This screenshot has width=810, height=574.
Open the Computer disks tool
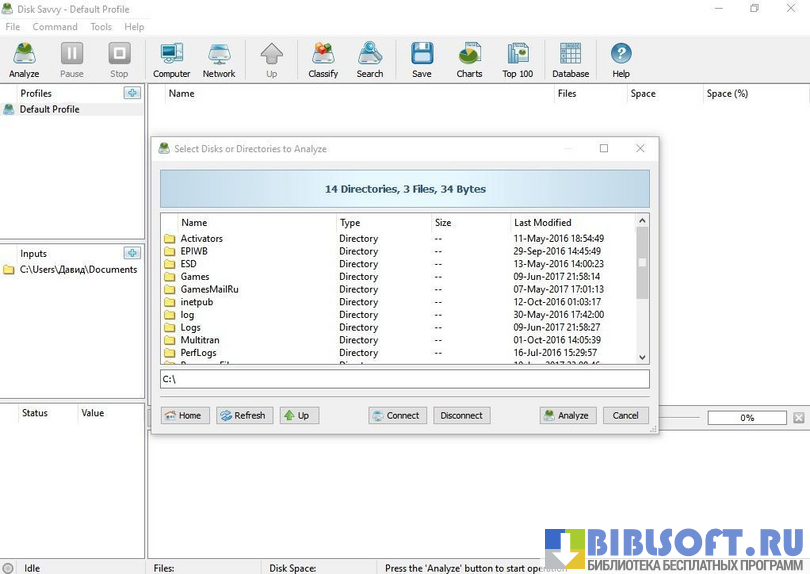(171, 60)
